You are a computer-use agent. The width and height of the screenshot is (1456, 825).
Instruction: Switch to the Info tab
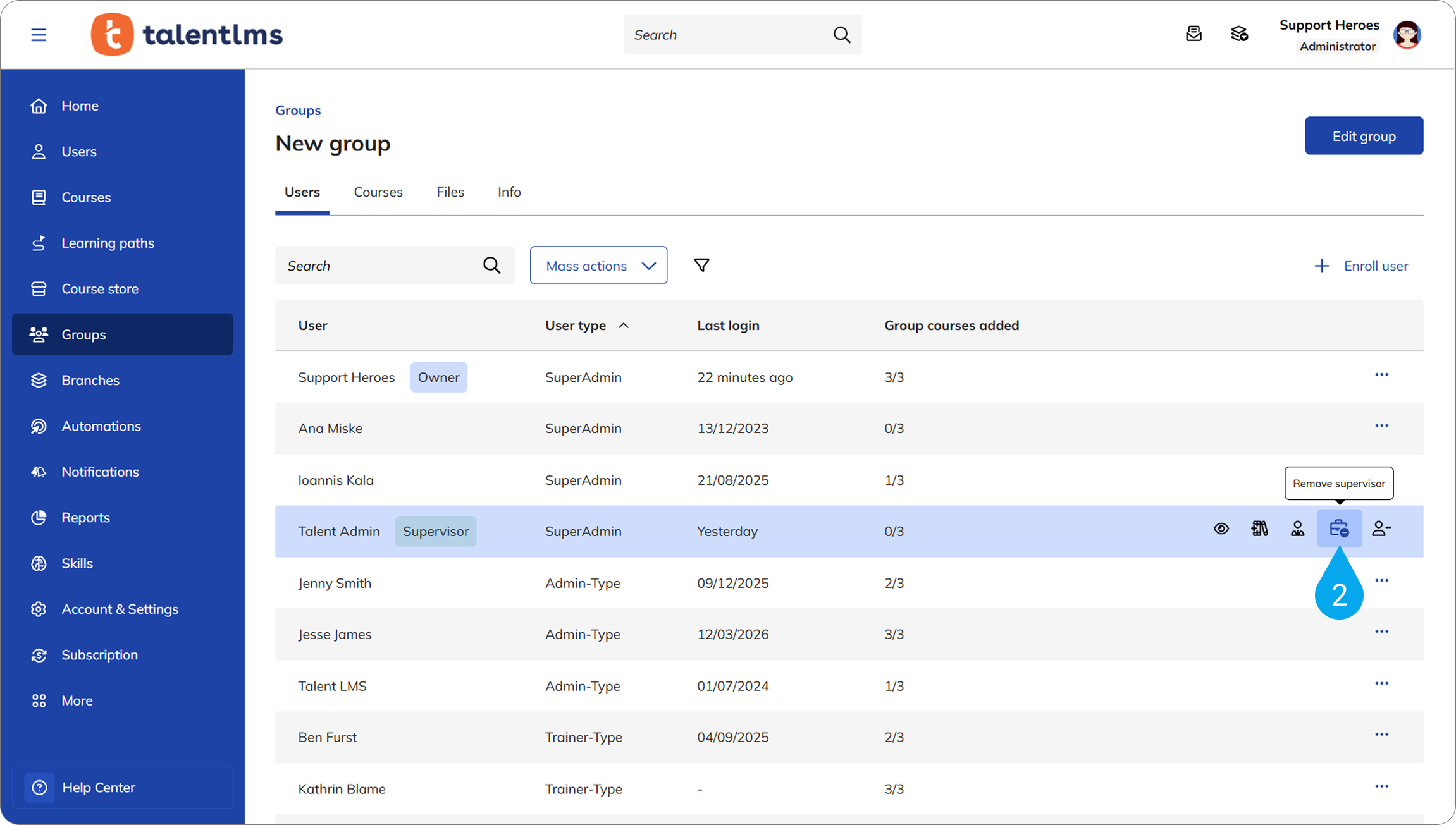pyautogui.click(x=509, y=192)
